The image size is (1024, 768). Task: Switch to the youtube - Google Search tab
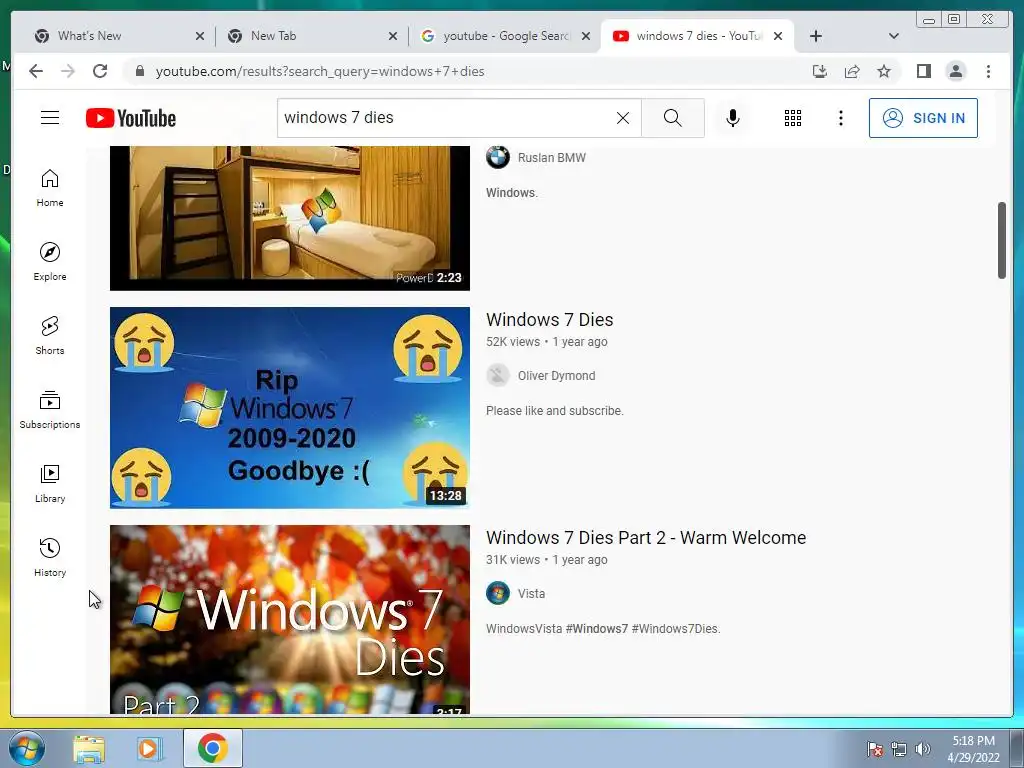pyautogui.click(x=500, y=36)
